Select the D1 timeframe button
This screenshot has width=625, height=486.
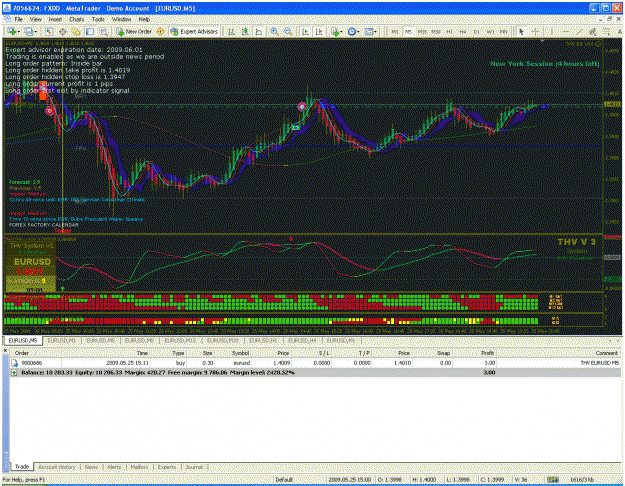point(477,31)
